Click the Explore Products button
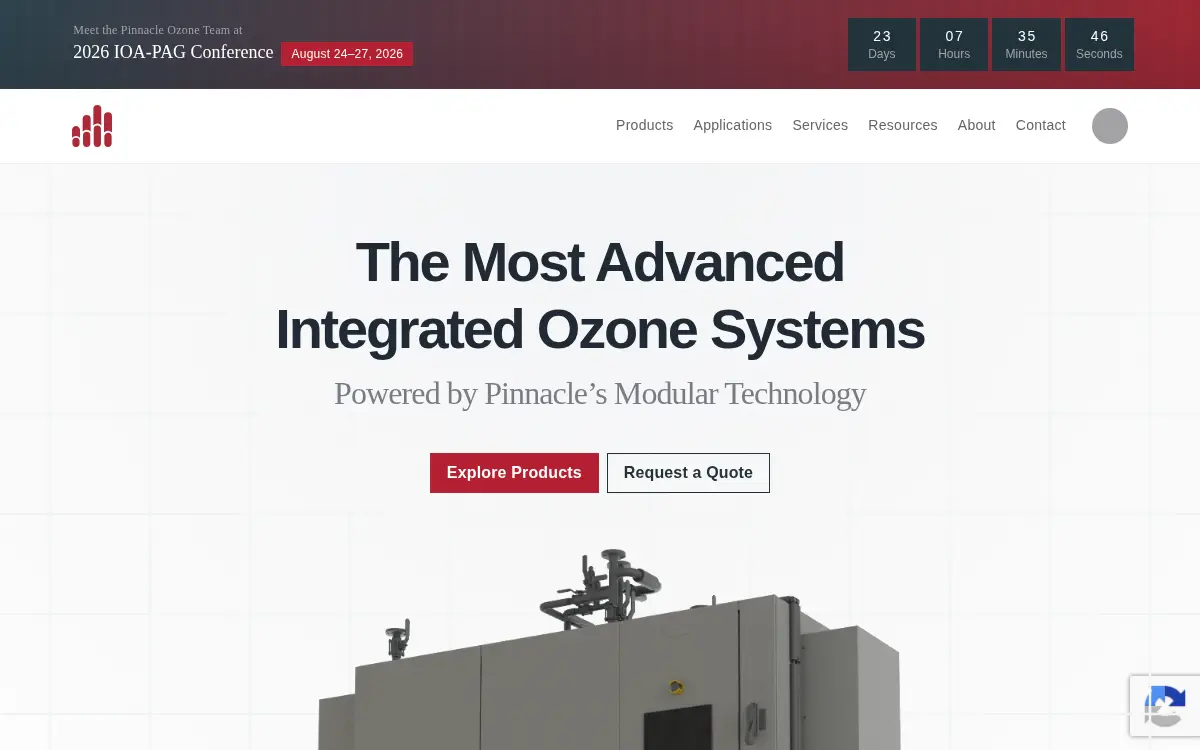The height and width of the screenshot is (750, 1200). click(514, 473)
